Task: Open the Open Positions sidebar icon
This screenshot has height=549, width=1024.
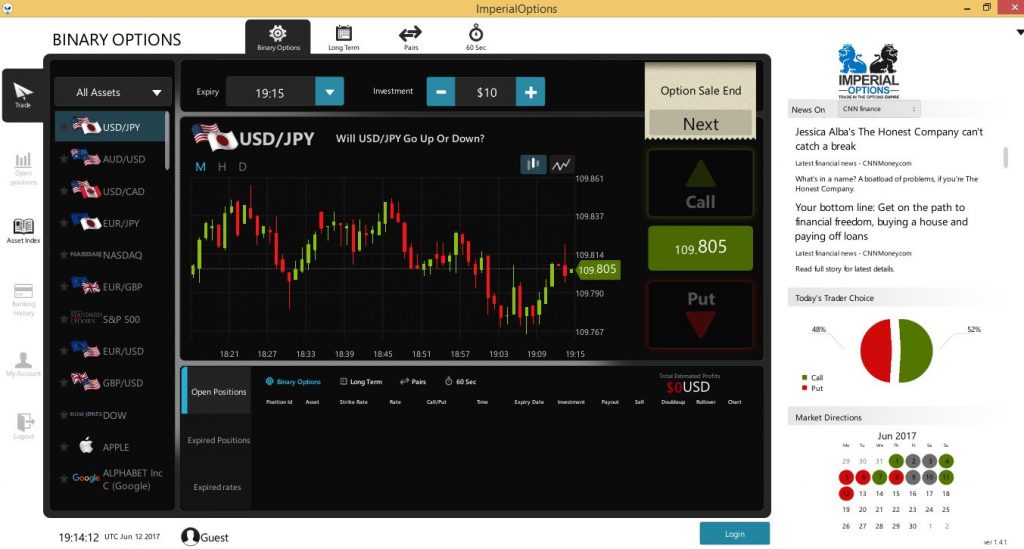Action: click(23, 168)
